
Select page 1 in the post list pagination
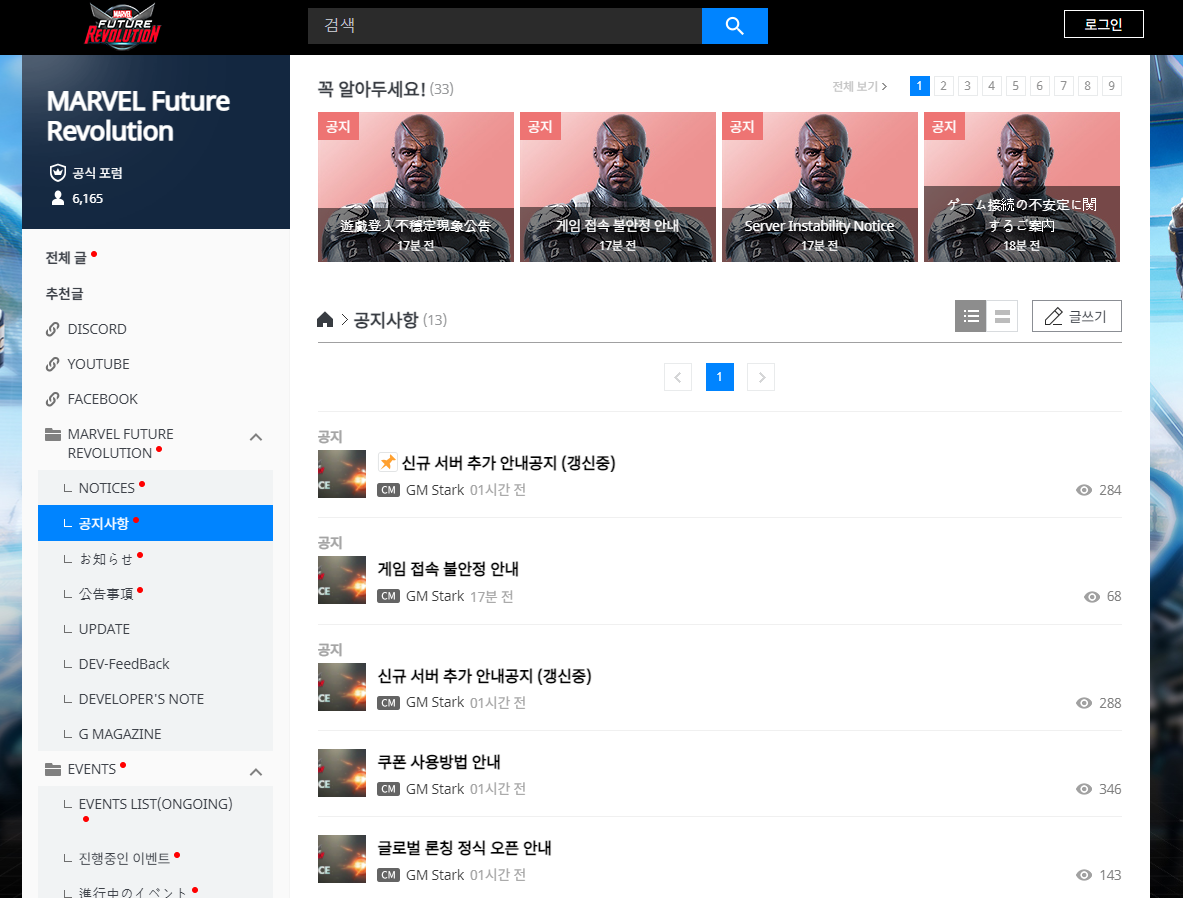click(x=719, y=377)
